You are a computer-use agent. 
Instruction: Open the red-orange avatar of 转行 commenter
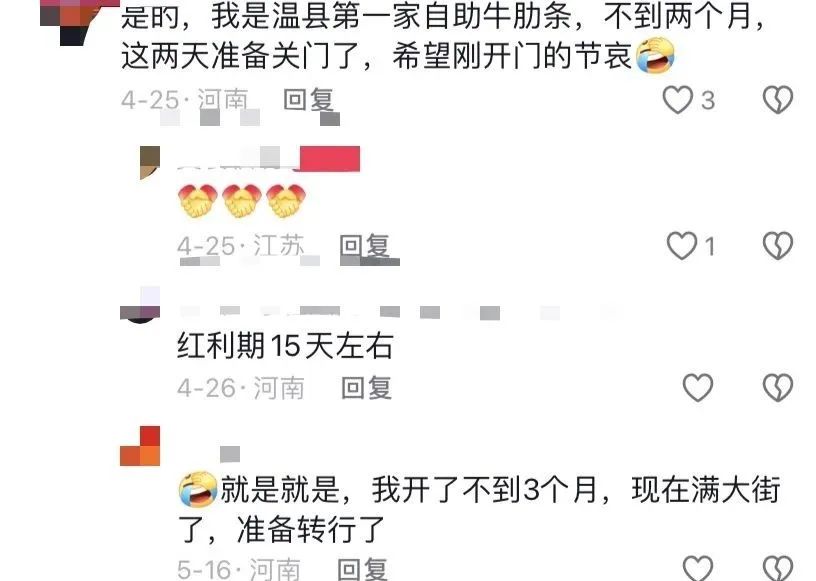140,446
